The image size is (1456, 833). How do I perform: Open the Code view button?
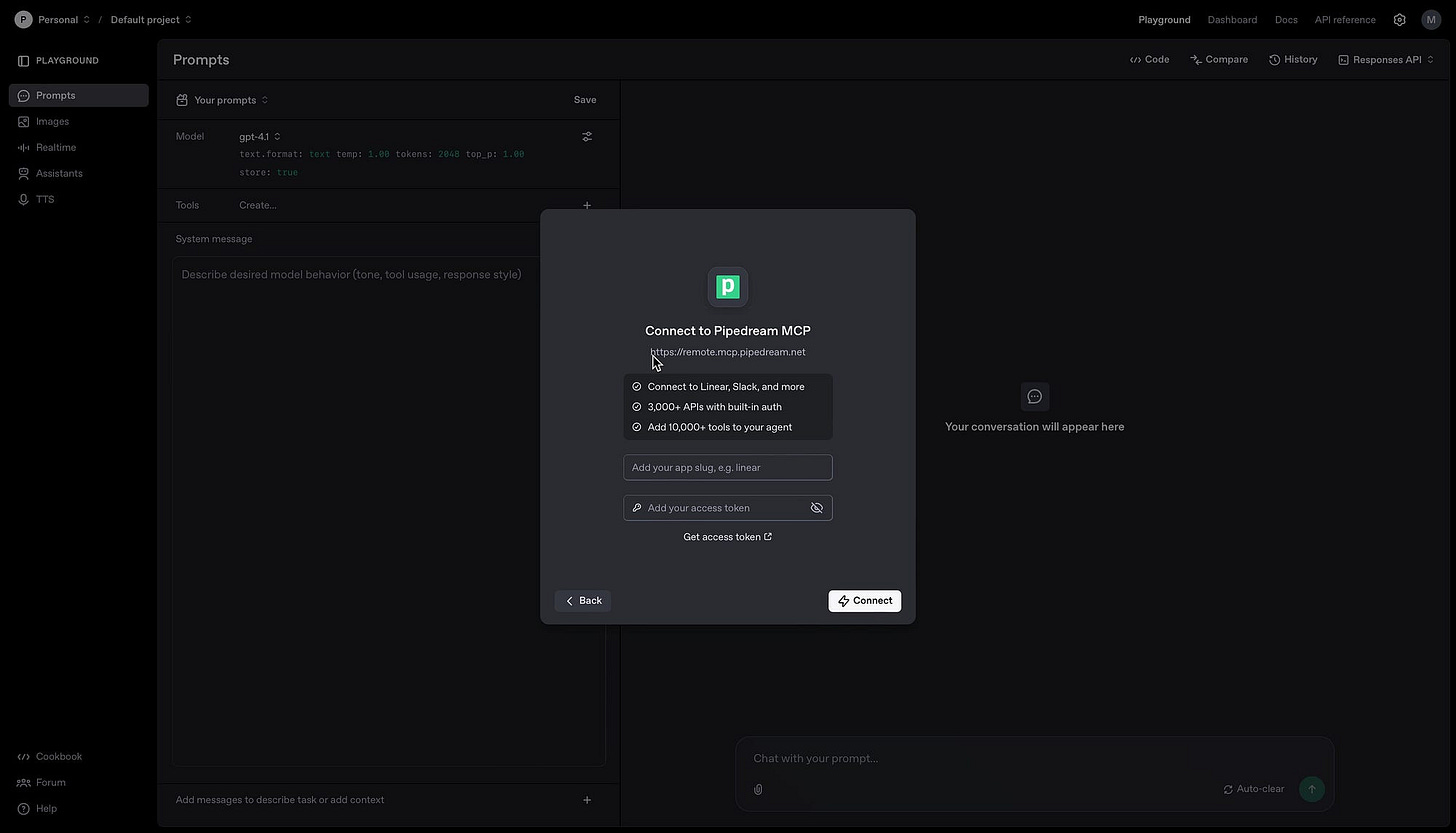tap(1149, 60)
